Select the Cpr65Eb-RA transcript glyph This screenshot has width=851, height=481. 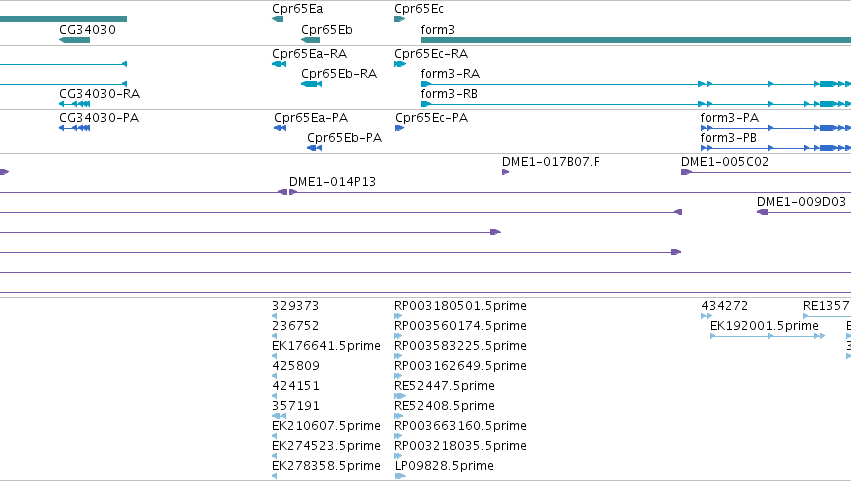point(312,84)
